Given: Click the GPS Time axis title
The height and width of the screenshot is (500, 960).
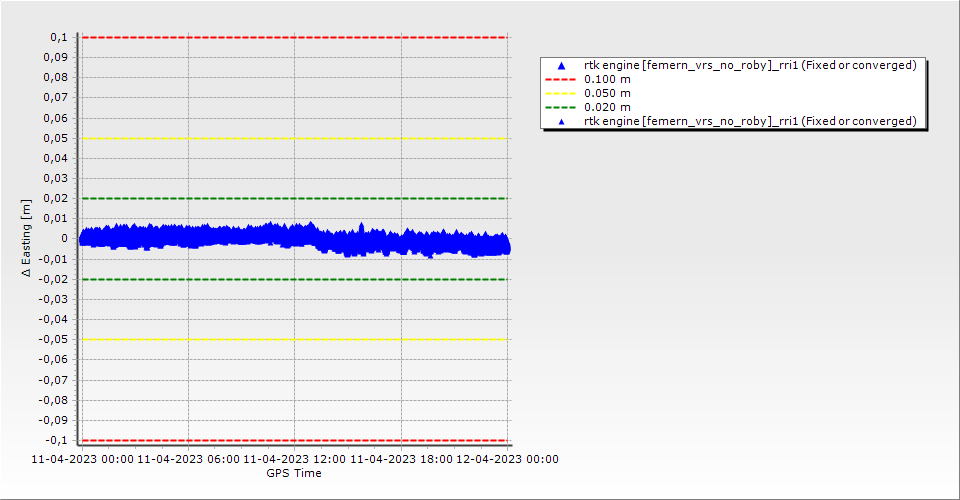Looking at the screenshot, I should click(294, 473).
